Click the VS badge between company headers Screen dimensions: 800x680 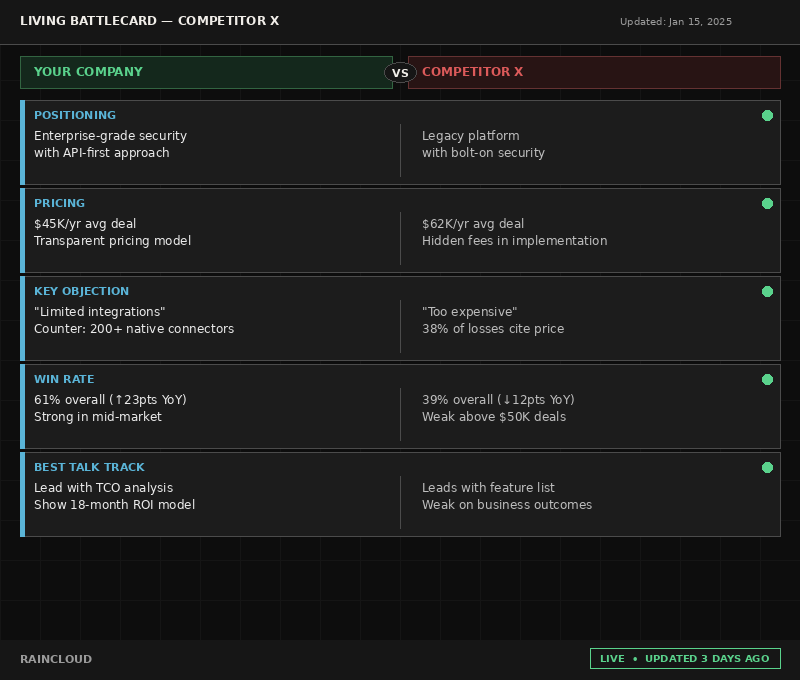(400, 72)
